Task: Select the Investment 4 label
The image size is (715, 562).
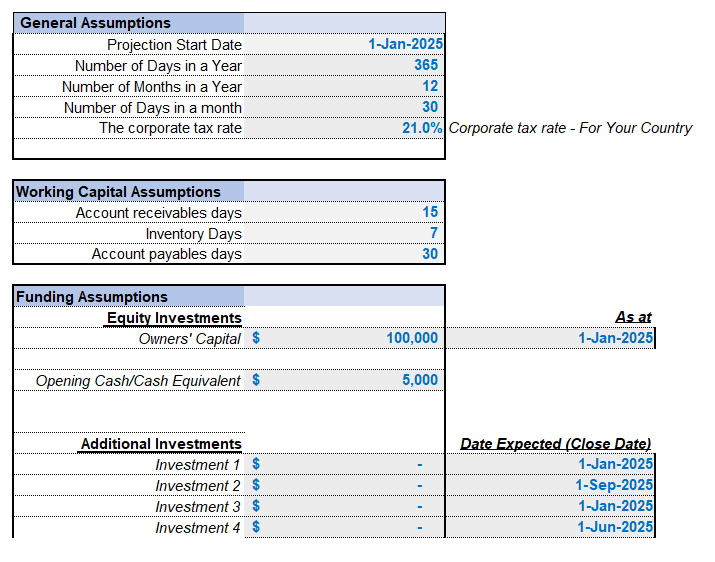Action: 197,528
